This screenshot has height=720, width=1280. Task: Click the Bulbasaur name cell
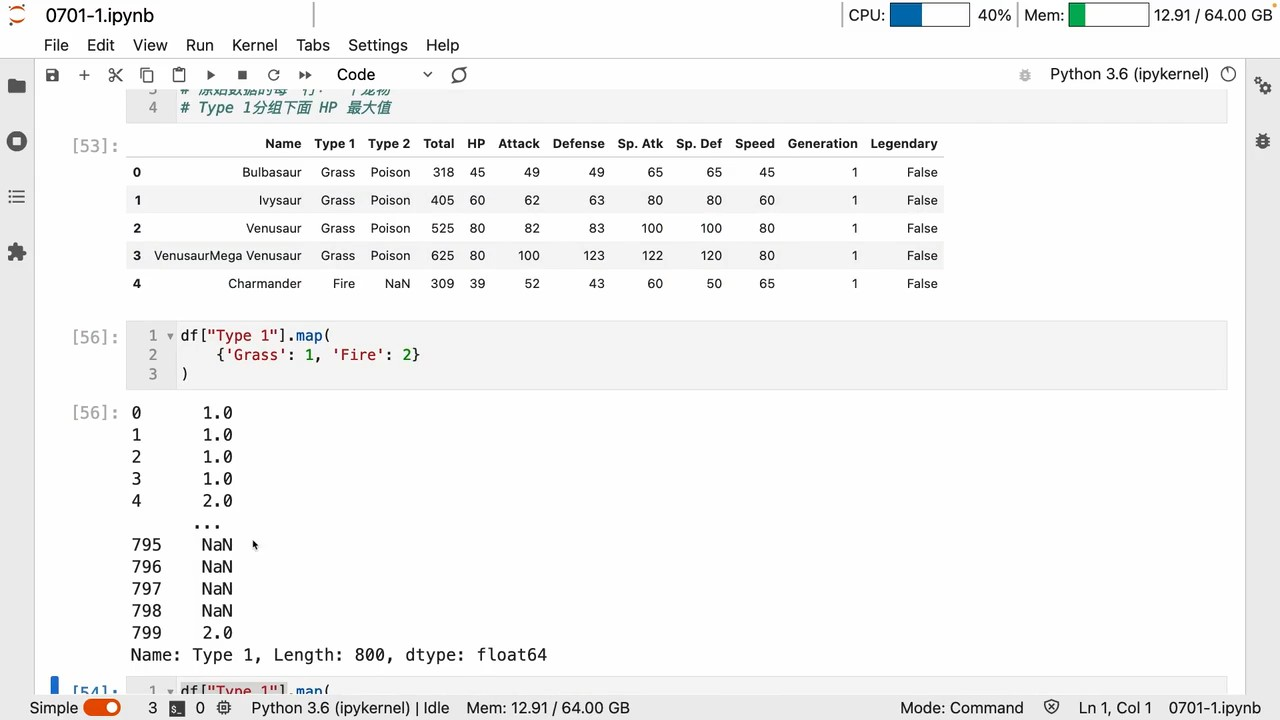point(271,172)
